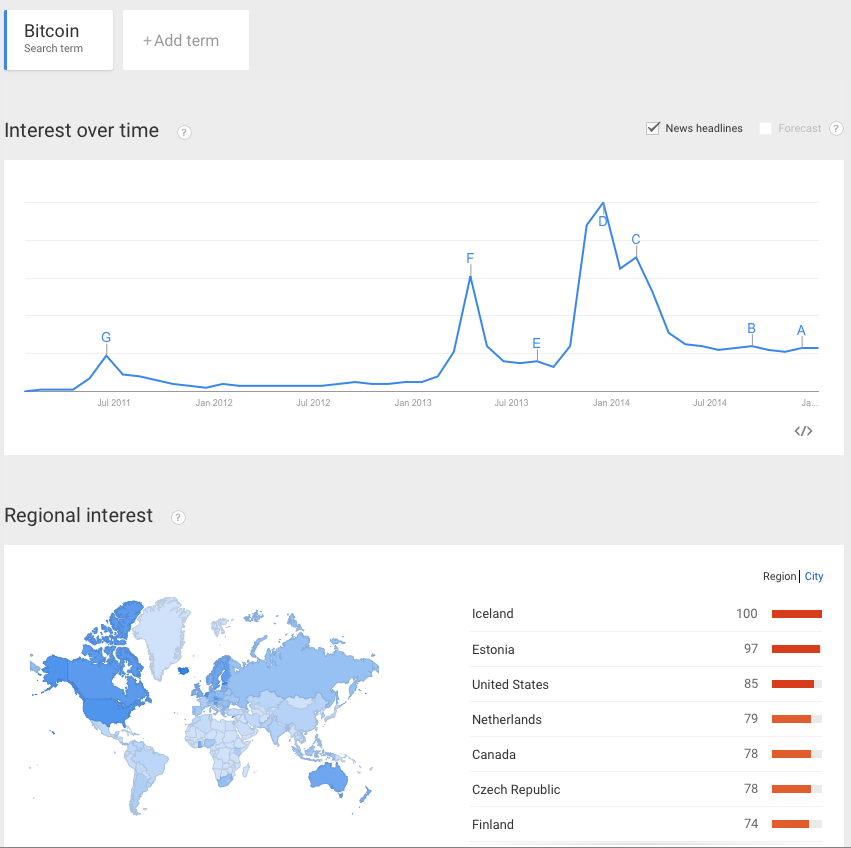Select the Region view tab
The height and width of the screenshot is (848, 851).
[779, 576]
